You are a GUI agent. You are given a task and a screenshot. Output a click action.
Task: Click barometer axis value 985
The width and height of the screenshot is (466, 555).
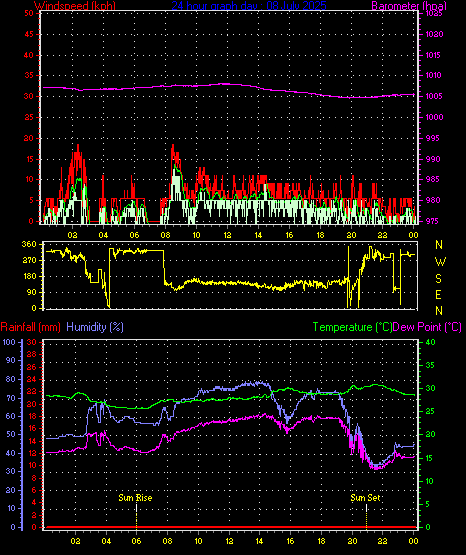[x=432, y=179]
